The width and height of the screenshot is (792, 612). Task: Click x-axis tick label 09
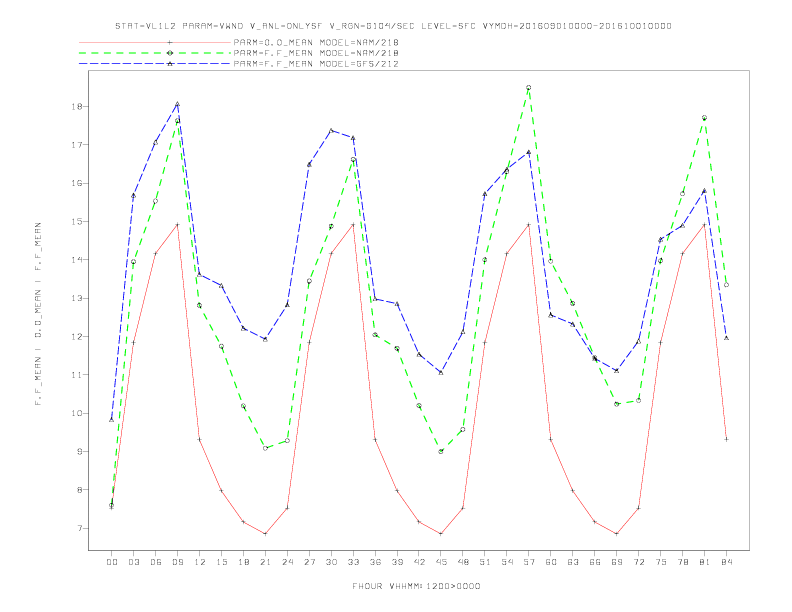177,562
